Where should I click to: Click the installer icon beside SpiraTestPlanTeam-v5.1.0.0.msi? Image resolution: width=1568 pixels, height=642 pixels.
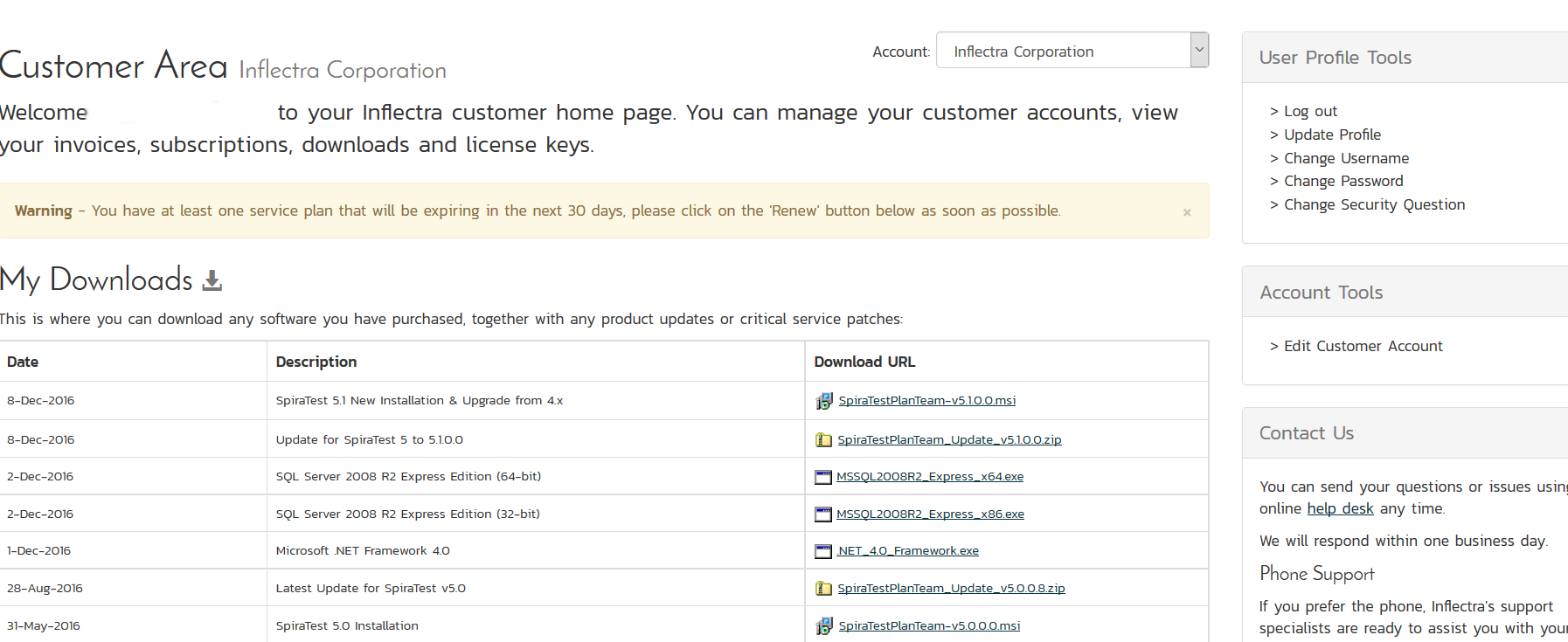(823, 401)
